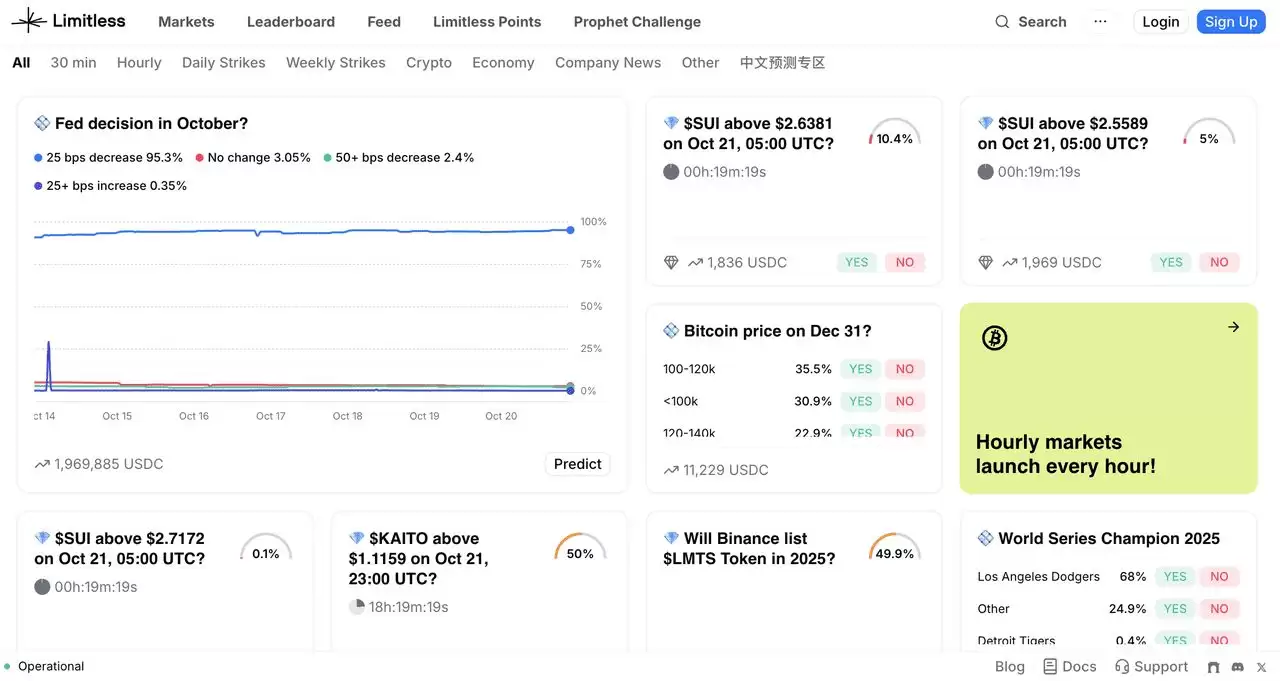
Task: Click the Limitless snowflake logo icon
Action: (28, 19)
